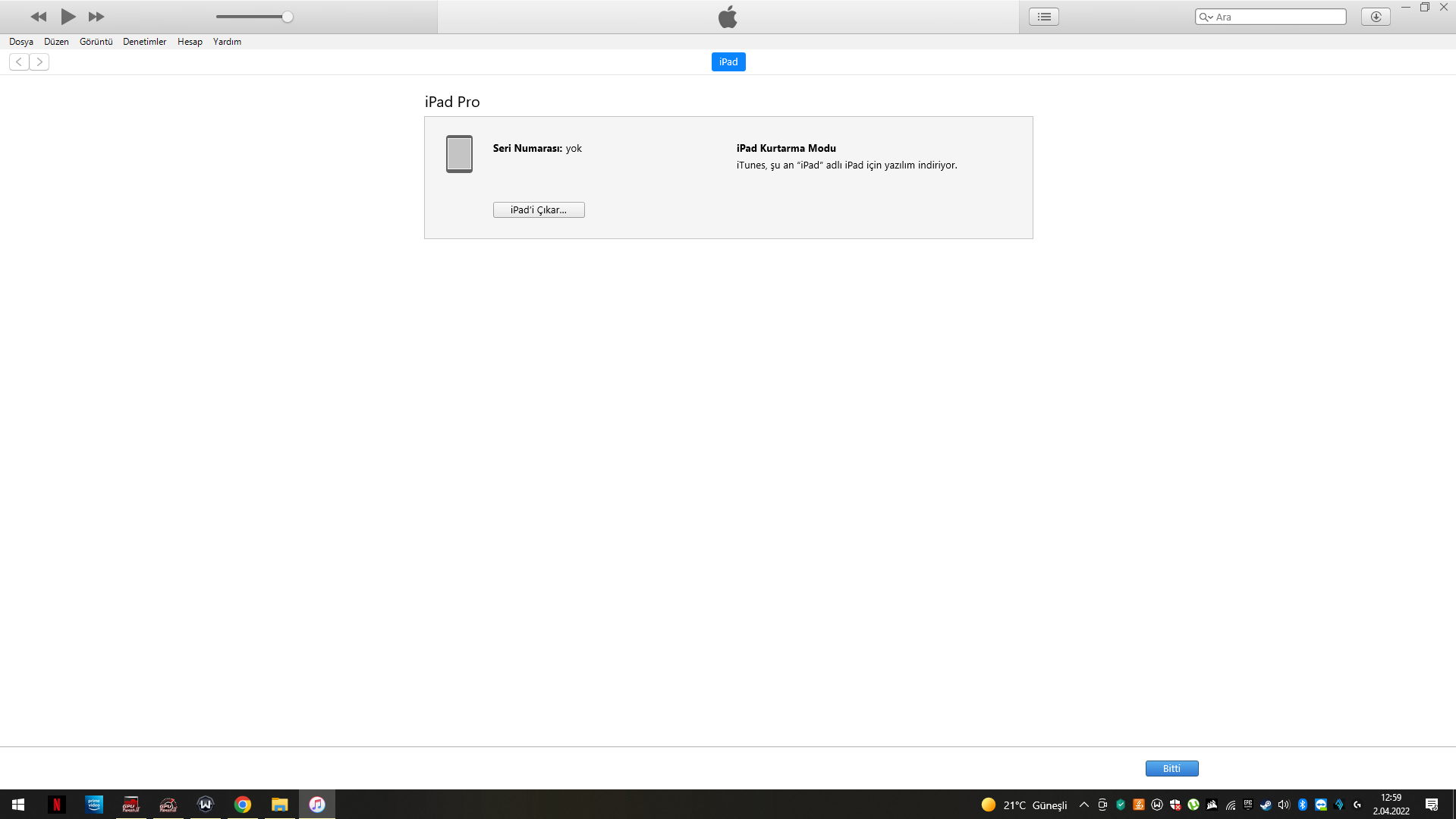The image size is (1456, 819).
Task: Open the TeamViewer tray icon
Action: (x=1321, y=805)
